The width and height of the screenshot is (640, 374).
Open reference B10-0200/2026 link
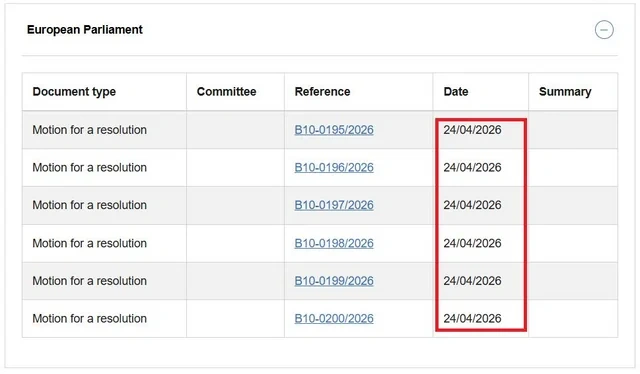(334, 318)
